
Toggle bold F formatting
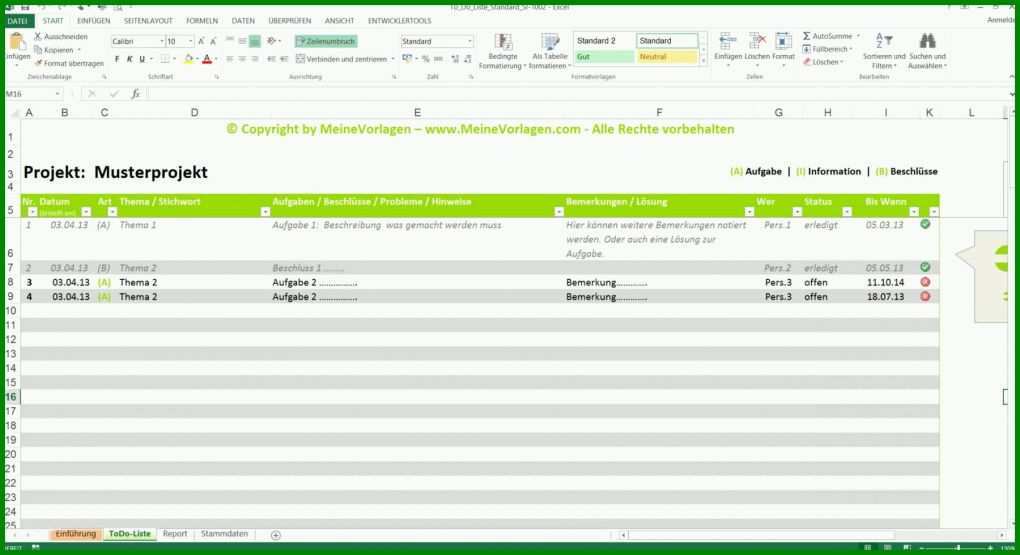117,59
